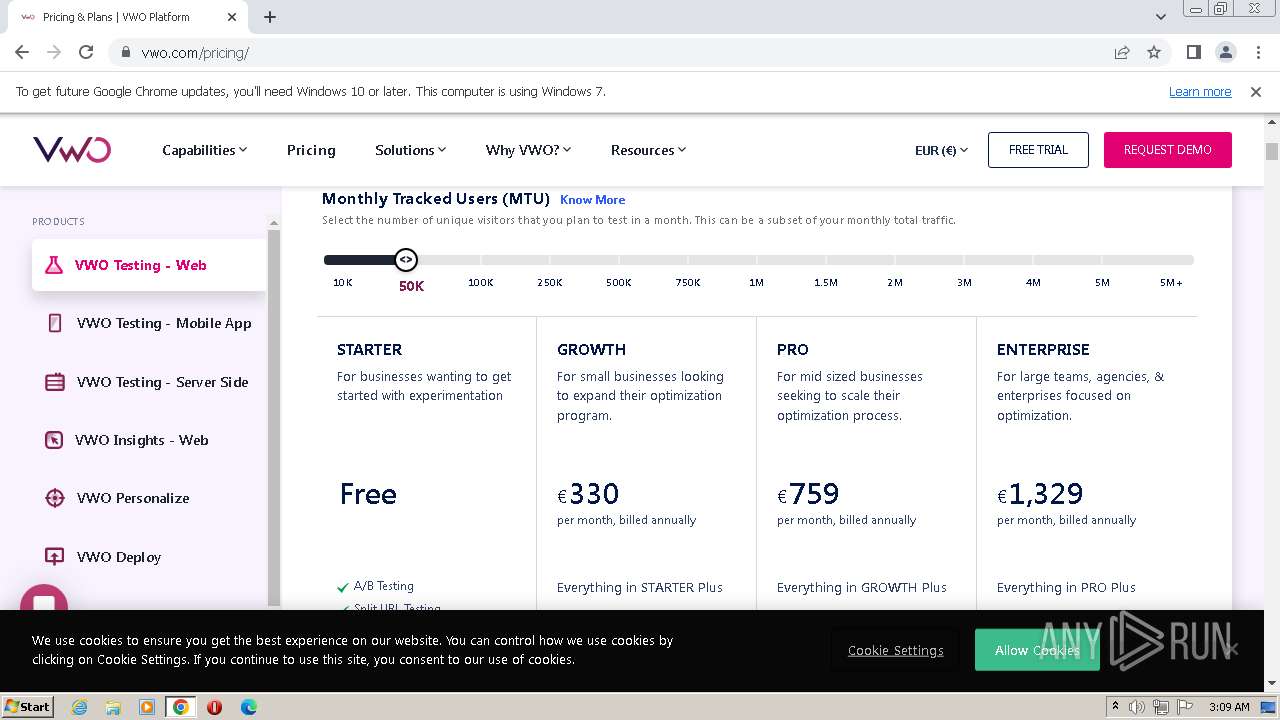Click the VWO Personalize target icon

pos(55,498)
